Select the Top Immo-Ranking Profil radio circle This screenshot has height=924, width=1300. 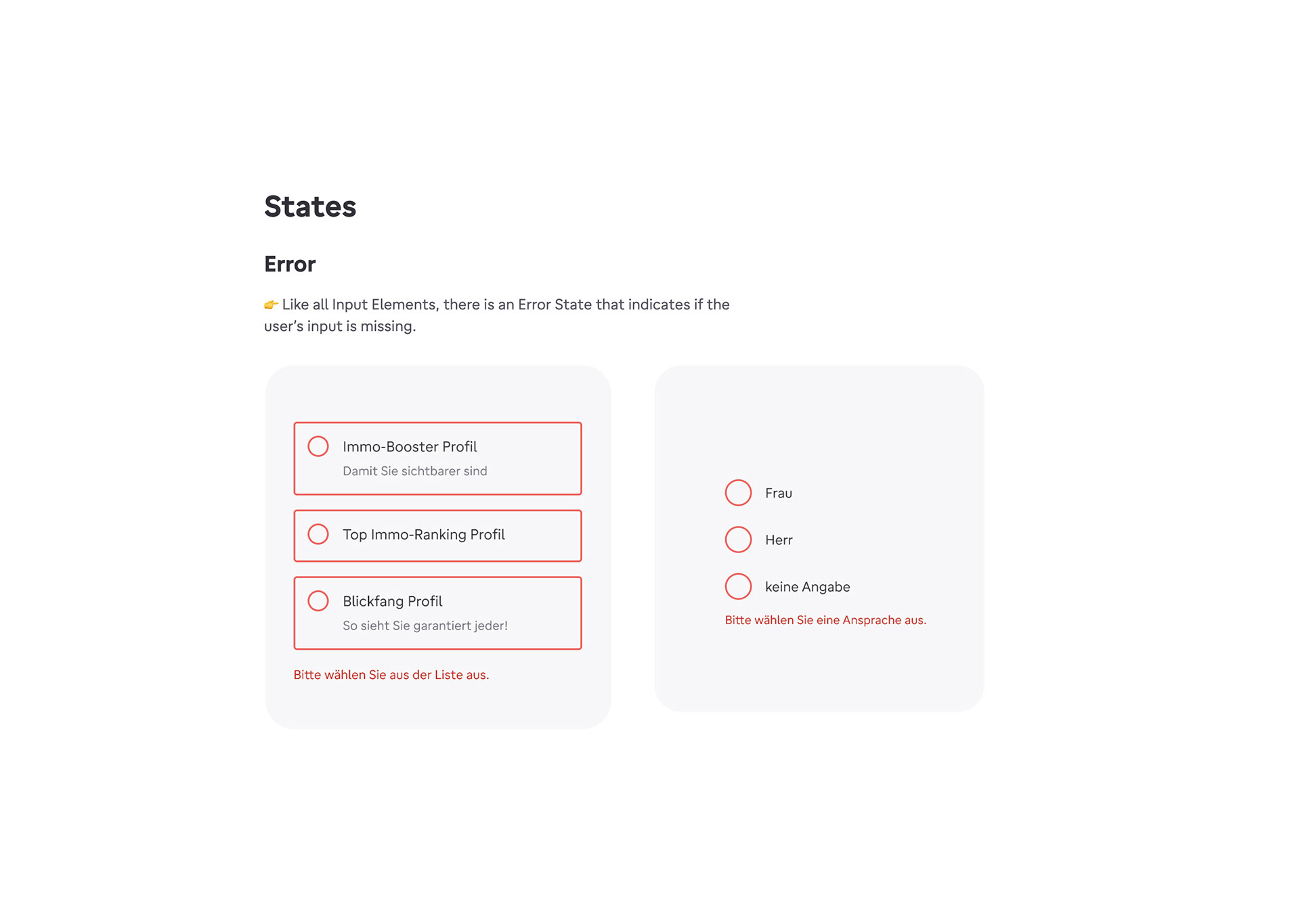point(318,534)
